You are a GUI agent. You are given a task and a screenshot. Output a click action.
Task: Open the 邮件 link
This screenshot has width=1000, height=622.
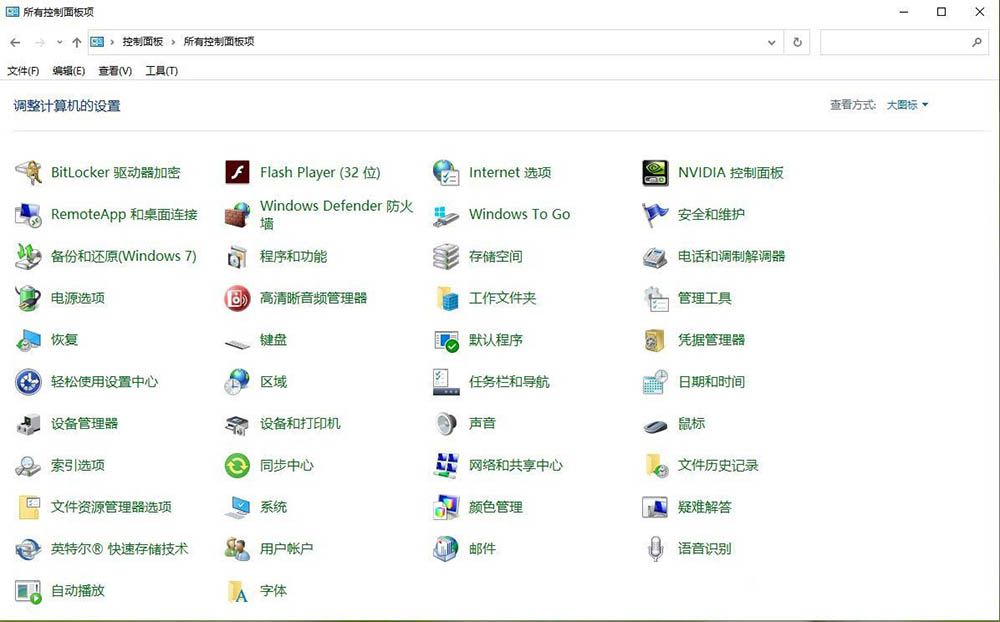(483, 549)
